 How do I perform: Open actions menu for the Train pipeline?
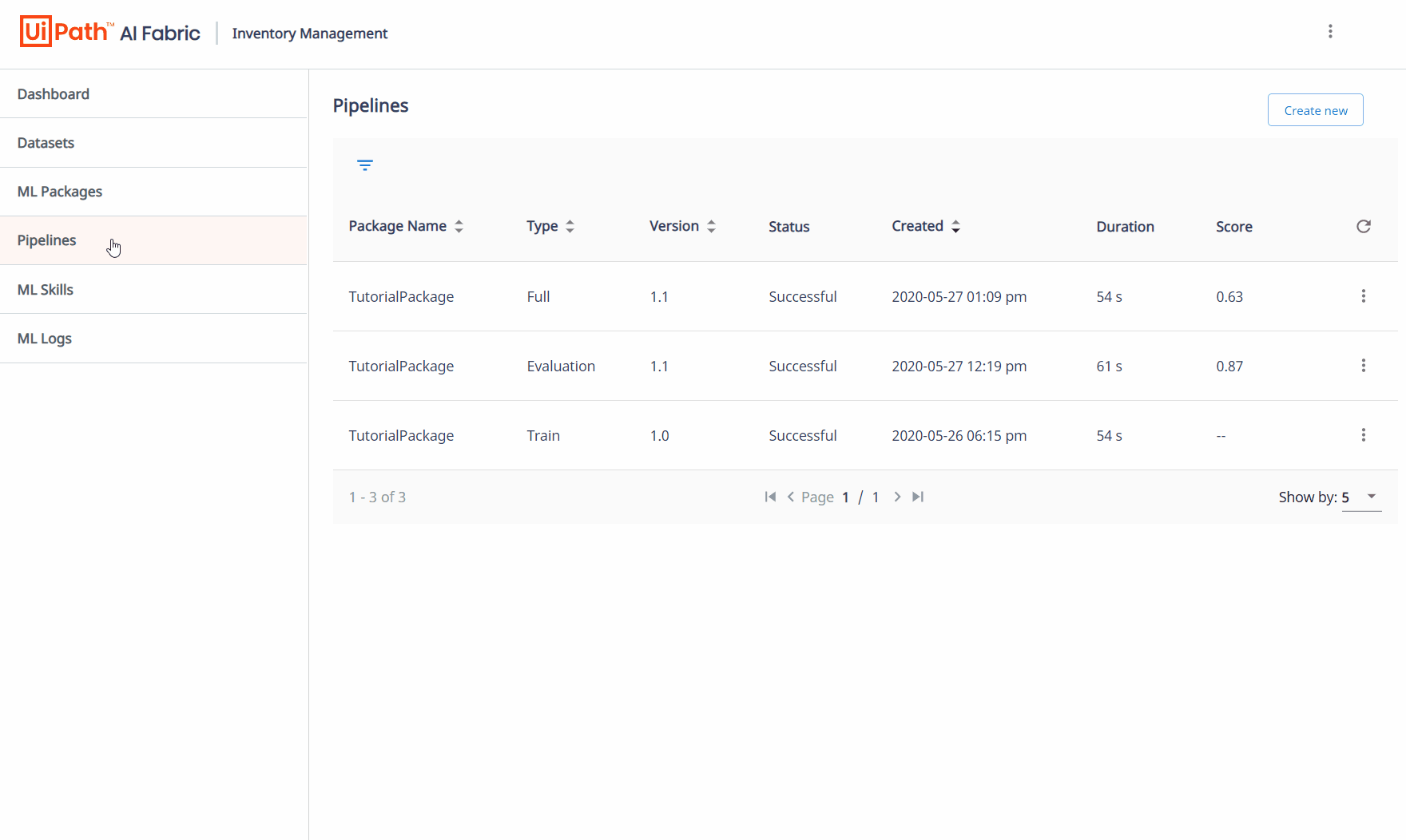1364,435
